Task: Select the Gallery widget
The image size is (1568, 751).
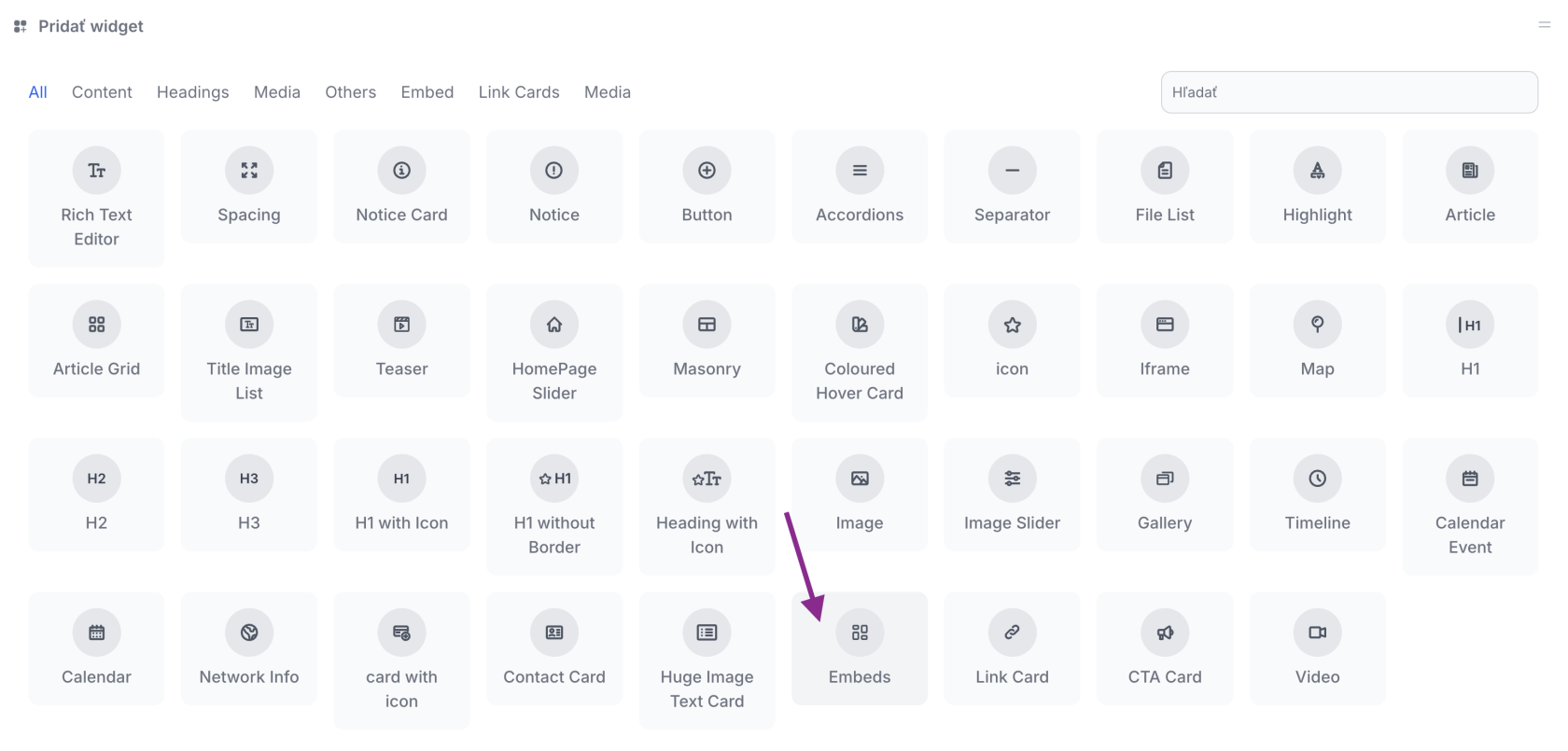Action: tap(1165, 494)
